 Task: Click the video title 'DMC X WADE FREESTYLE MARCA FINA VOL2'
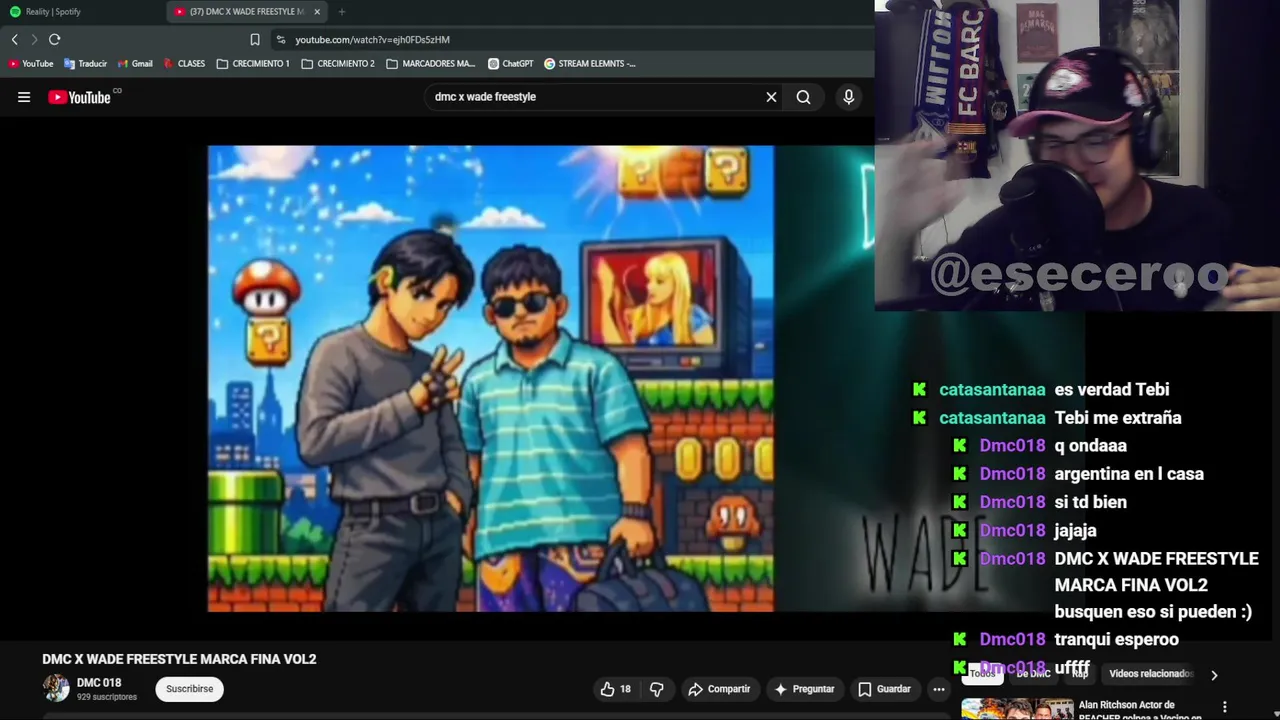click(179, 659)
